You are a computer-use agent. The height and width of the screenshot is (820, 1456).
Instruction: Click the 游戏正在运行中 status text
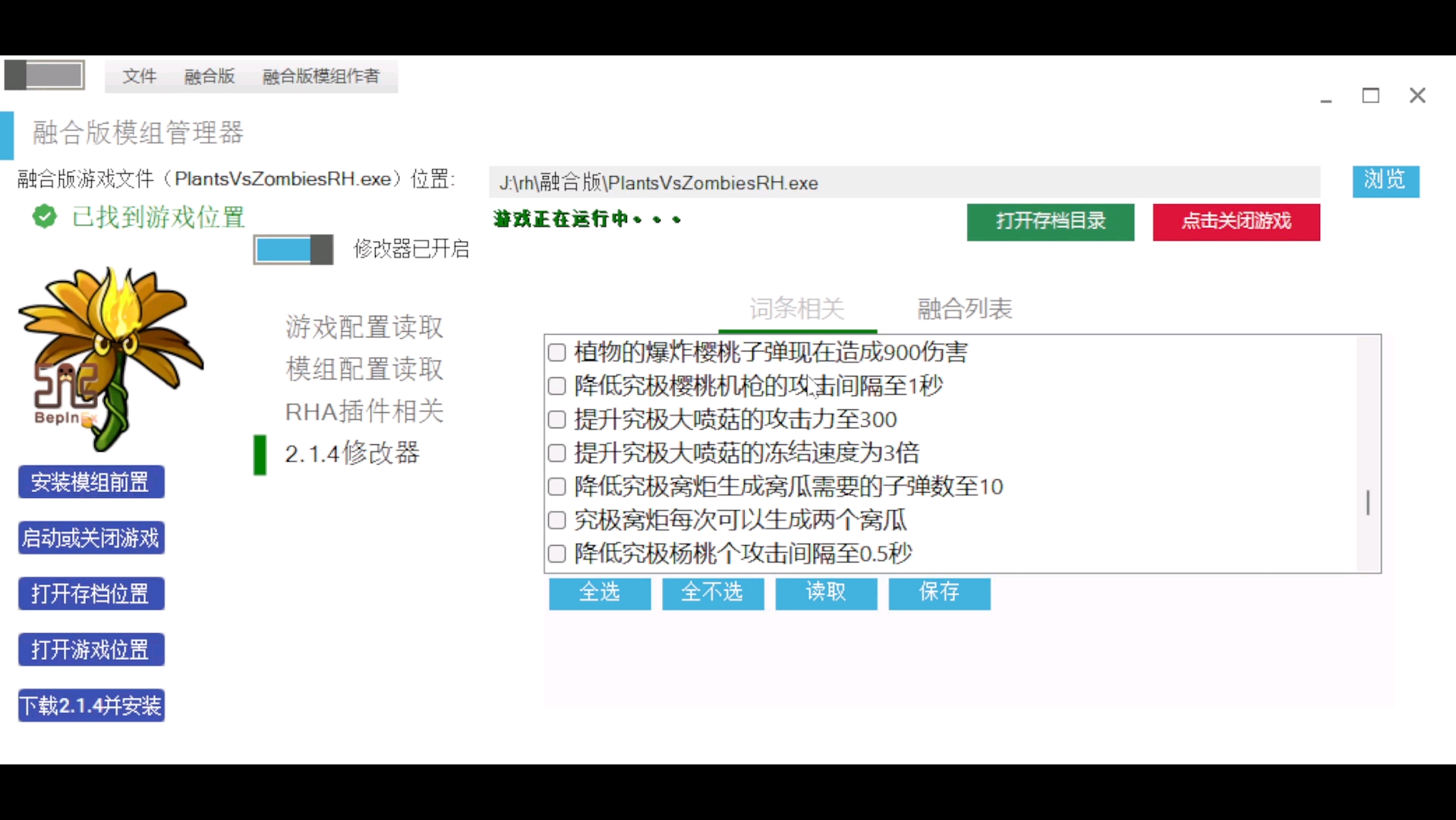588,219
